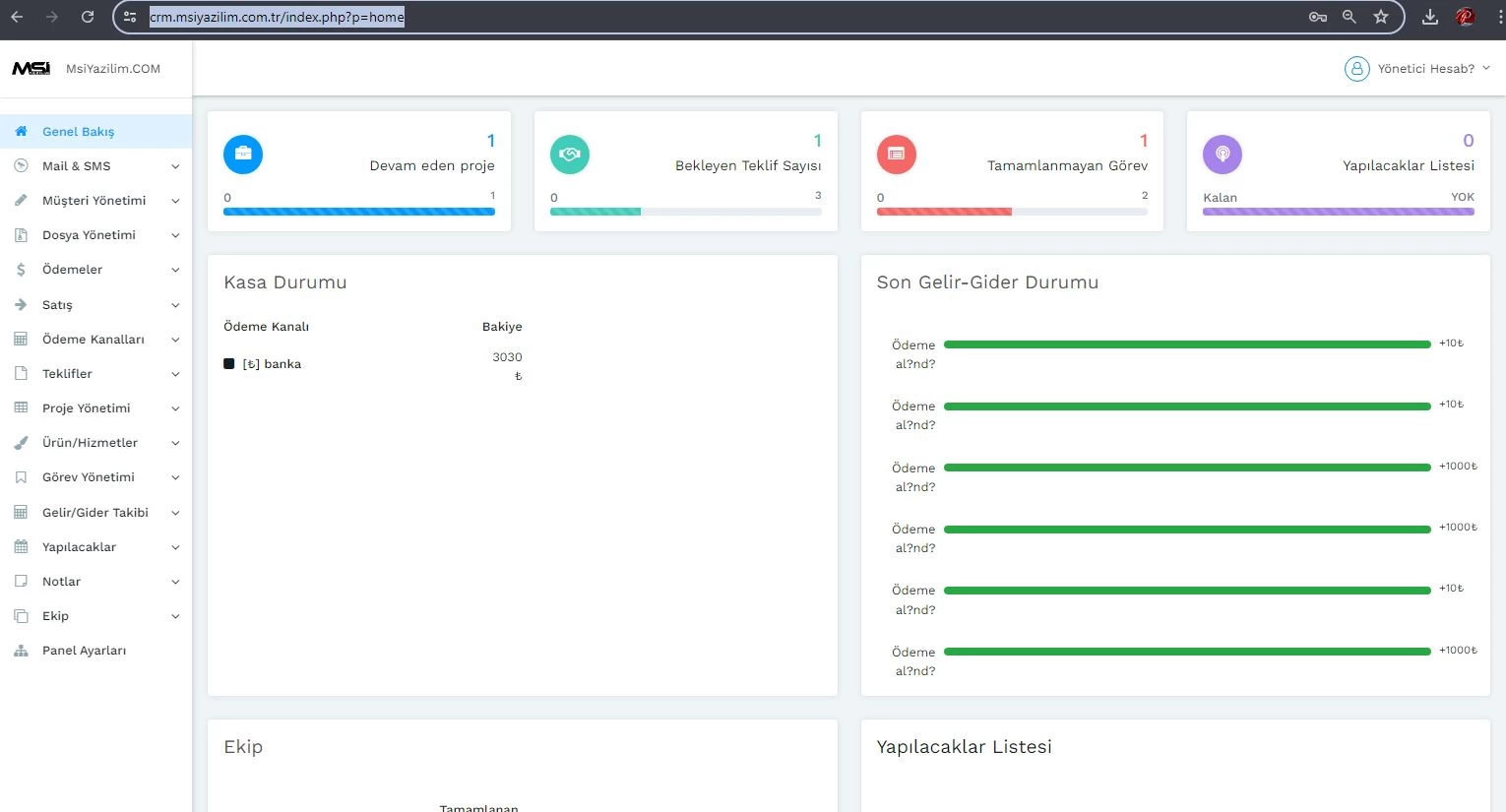The width and height of the screenshot is (1506, 812).
Task: Click the red incomplete tasks icon
Action: (x=896, y=155)
